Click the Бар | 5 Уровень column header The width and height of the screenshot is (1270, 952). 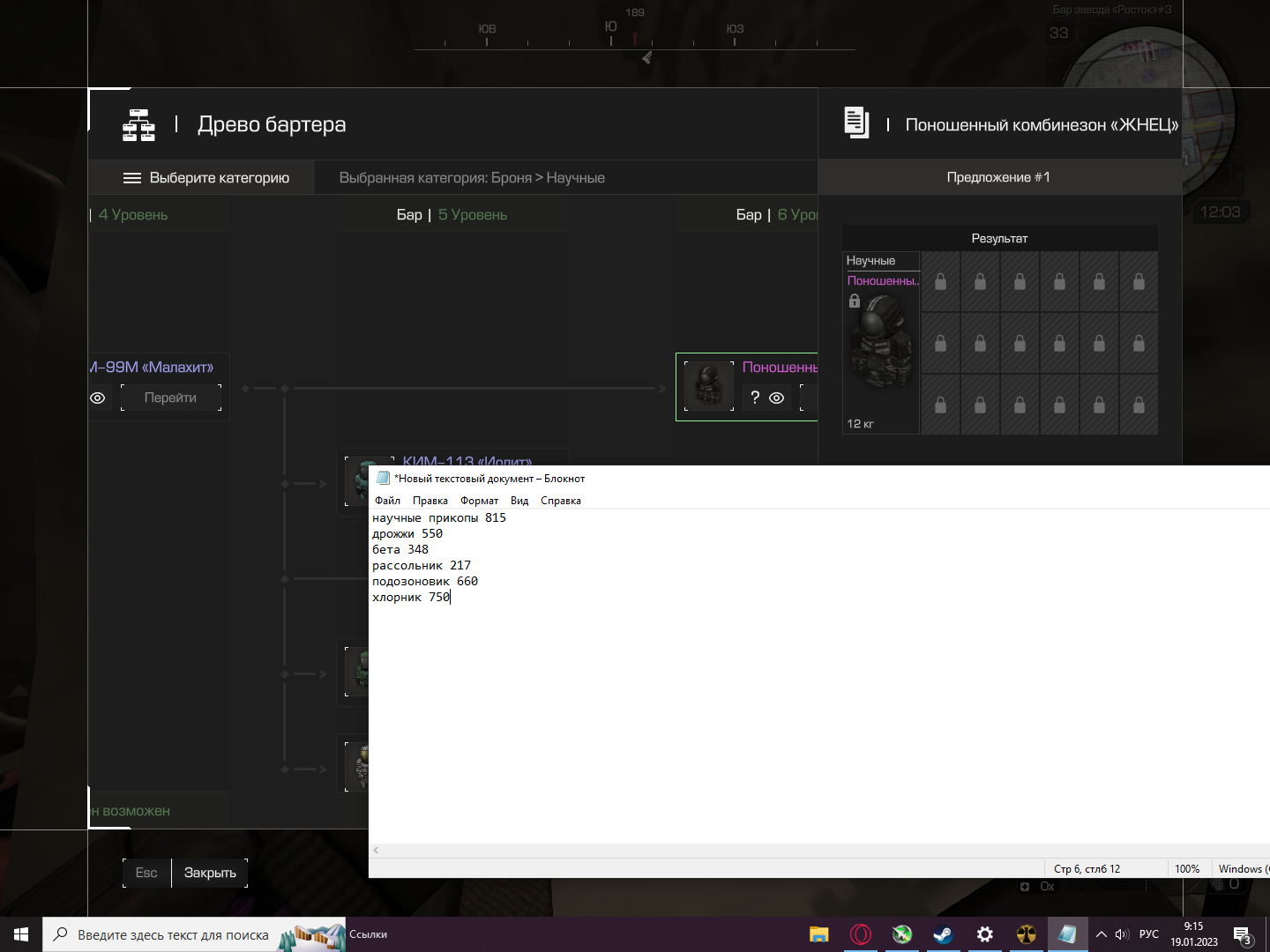pos(452,215)
